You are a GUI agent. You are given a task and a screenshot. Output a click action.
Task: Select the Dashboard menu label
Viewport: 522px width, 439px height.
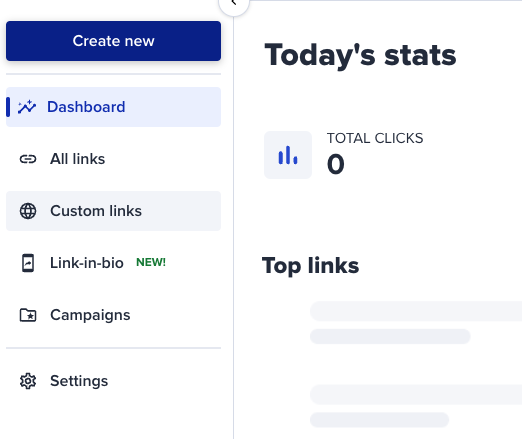86,107
